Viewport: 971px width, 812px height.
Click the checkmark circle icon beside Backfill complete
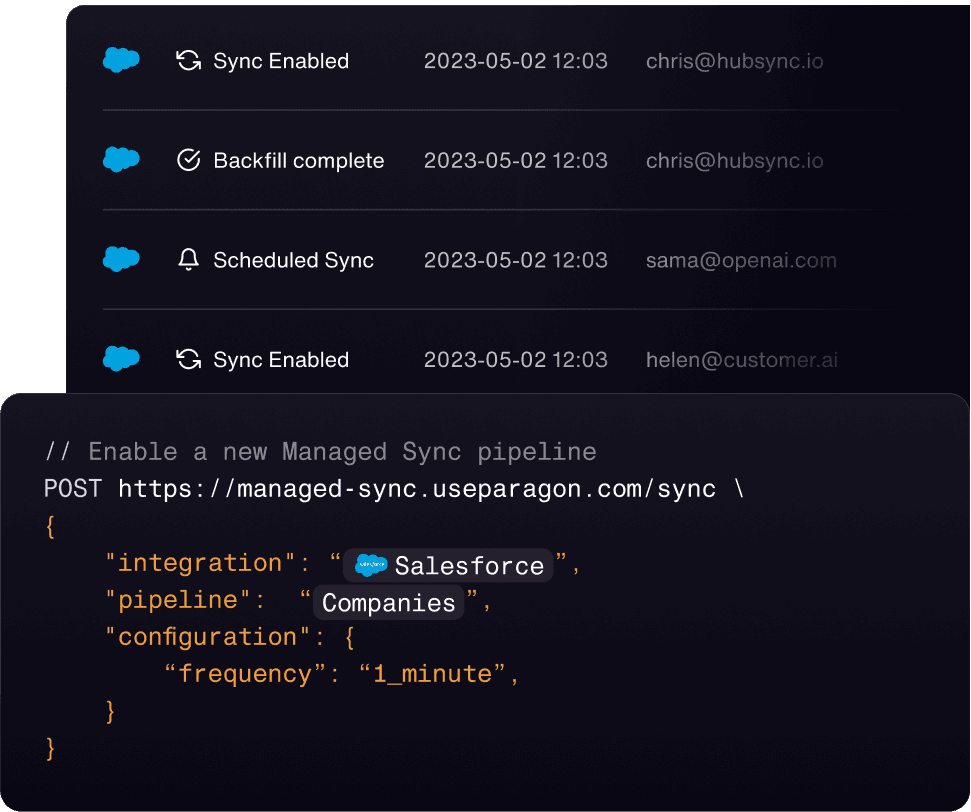coord(188,160)
